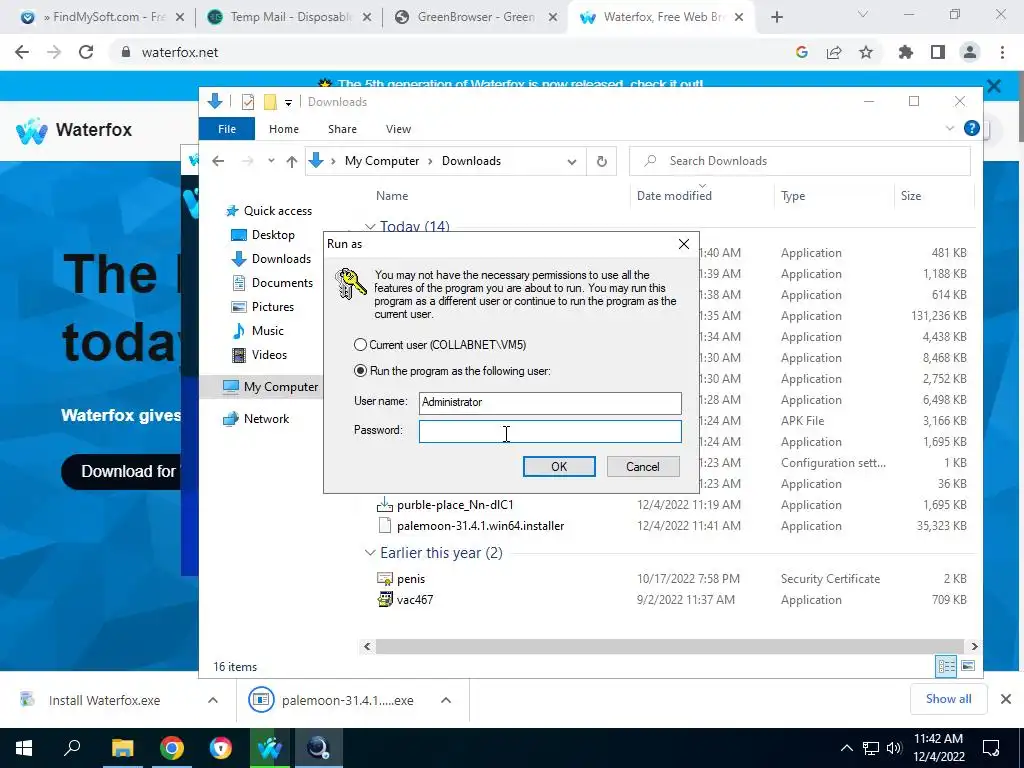Open Chrome three-dot menu
The height and width of the screenshot is (768, 1024).
pos(1002,52)
